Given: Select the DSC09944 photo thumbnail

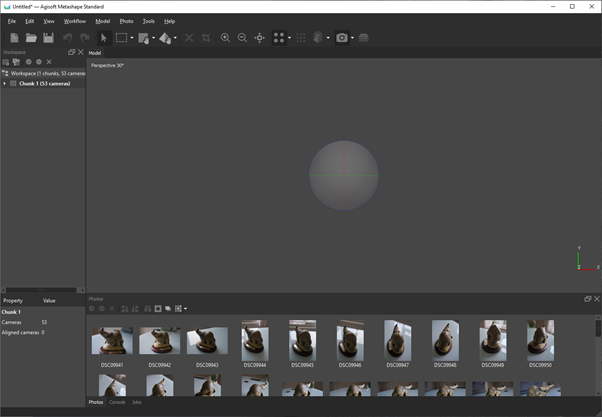Looking at the screenshot, I should pos(255,341).
